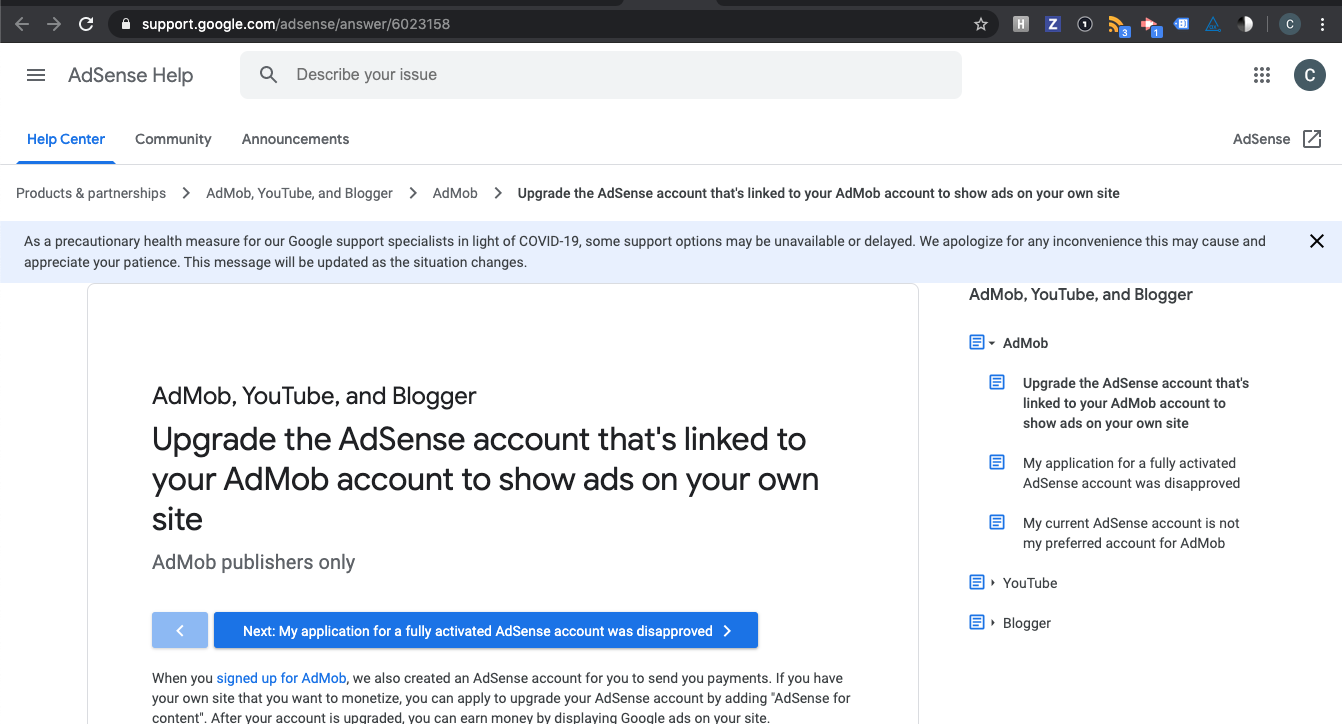Click the Blogger section document icon
1342x724 pixels.
[977, 622]
